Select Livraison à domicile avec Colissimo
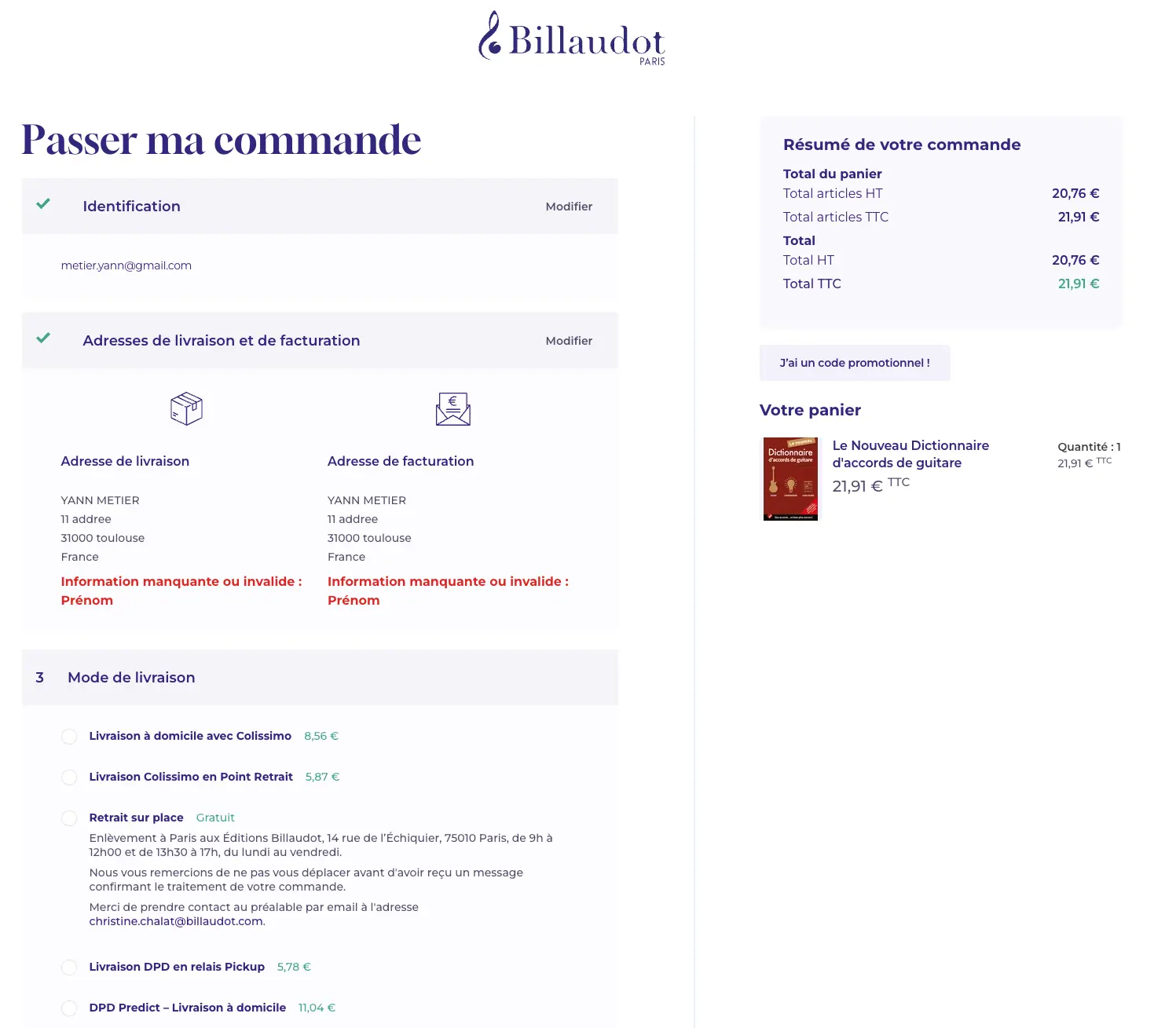Image resolution: width=1176 pixels, height=1028 pixels. 69,737
